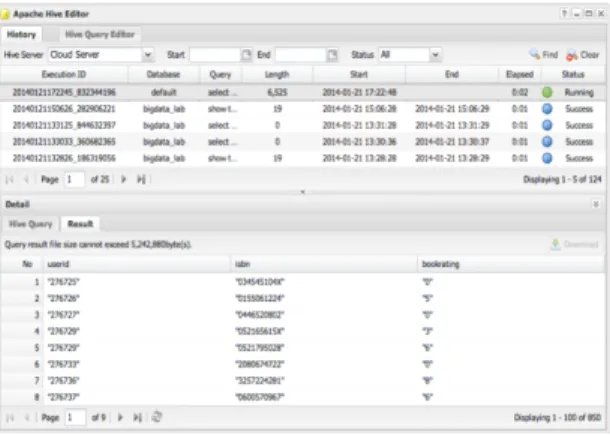610x435 pixels.
Task: Click the green Running status icon
Action: pyautogui.click(x=547, y=93)
